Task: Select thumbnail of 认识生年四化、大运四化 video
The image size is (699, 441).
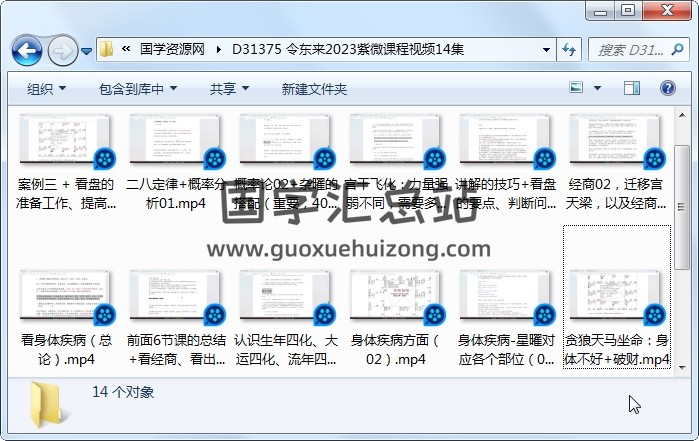Action: (285, 297)
